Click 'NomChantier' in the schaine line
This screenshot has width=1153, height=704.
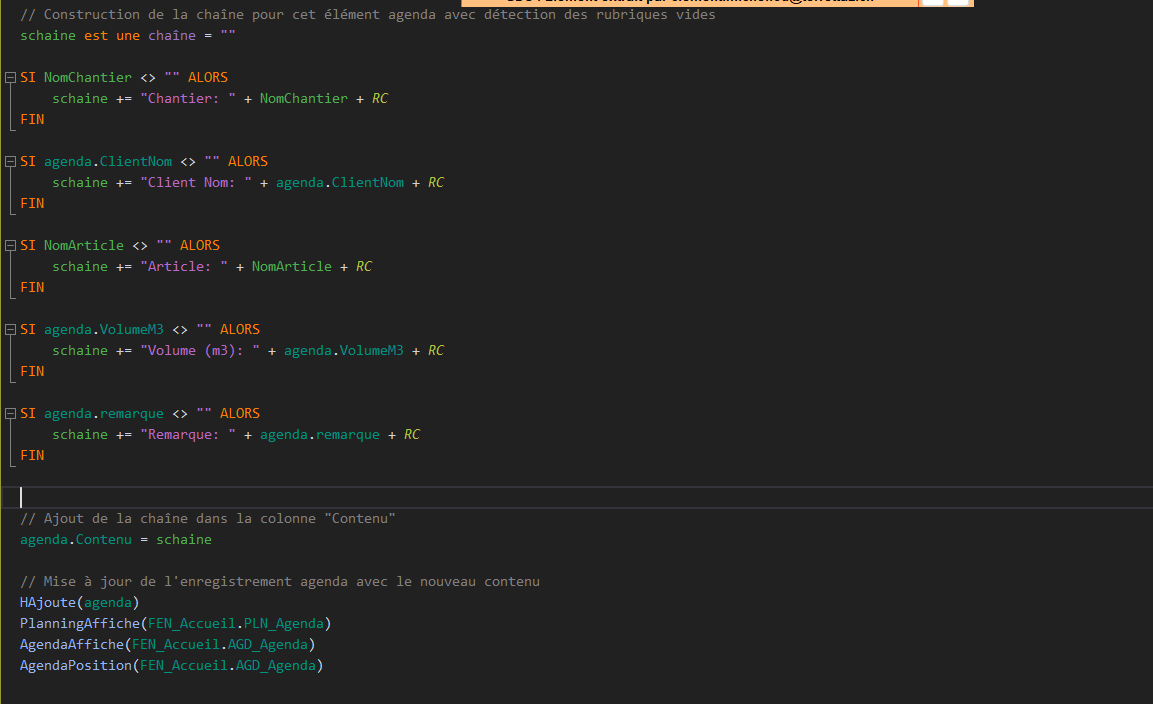coord(304,99)
